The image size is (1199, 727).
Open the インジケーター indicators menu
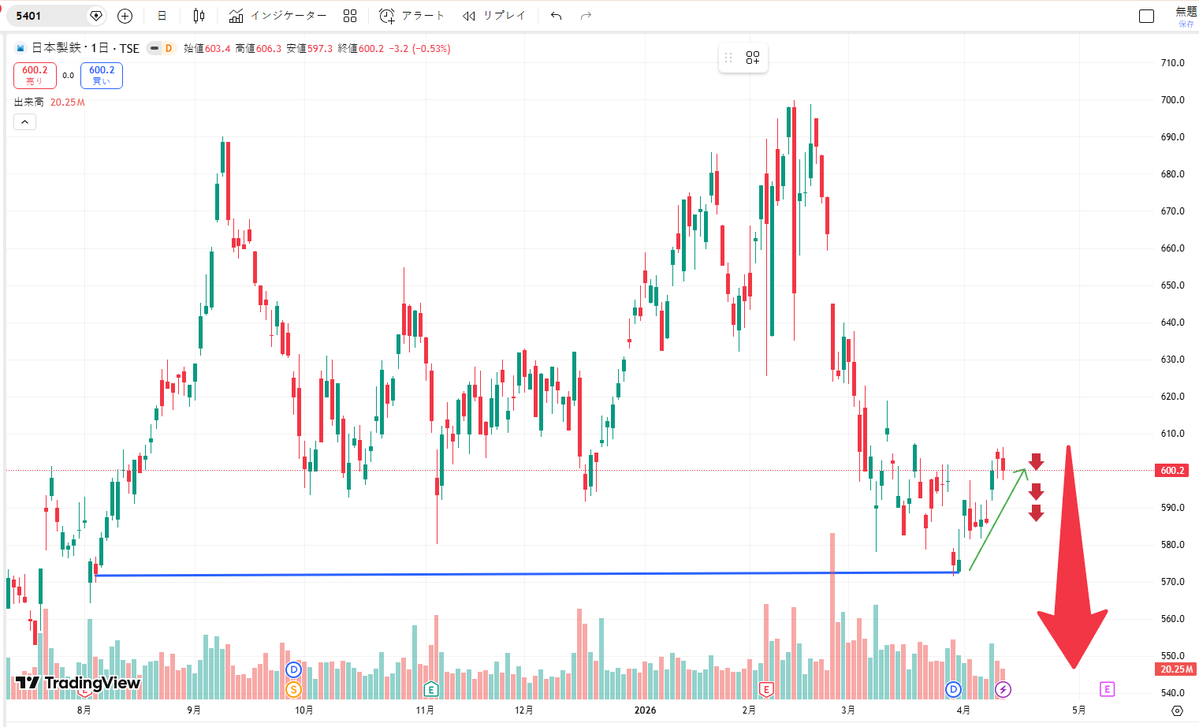(278, 15)
